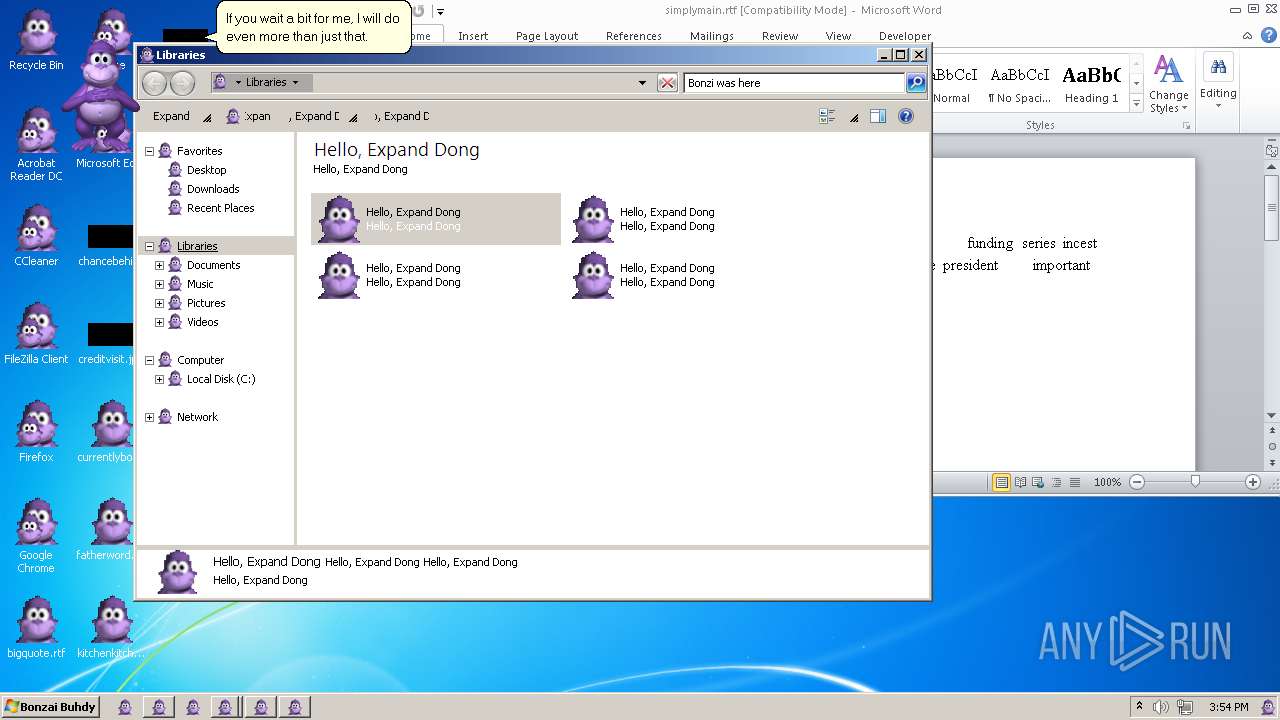Open the Firefox desktop icon
Image resolution: width=1280 pixels, height=720 pixels.
[x=36, y=433]
